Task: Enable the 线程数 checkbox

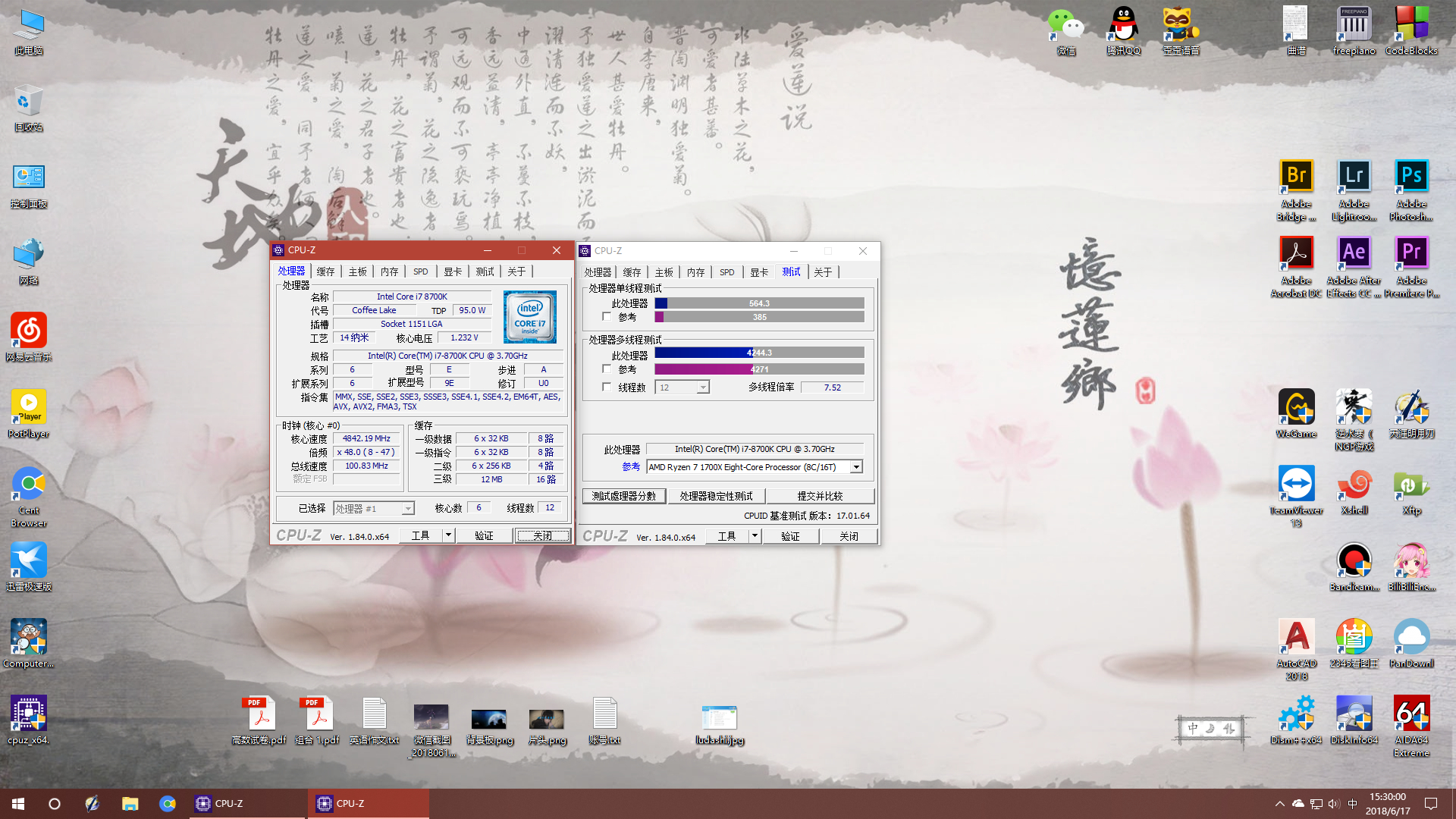Action: click(x=606, y=387)
